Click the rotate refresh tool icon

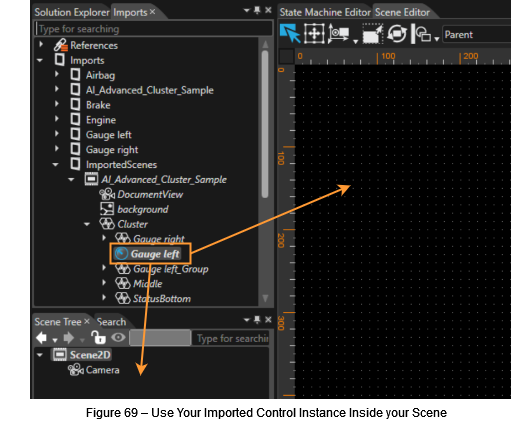[x=397, y=34]
